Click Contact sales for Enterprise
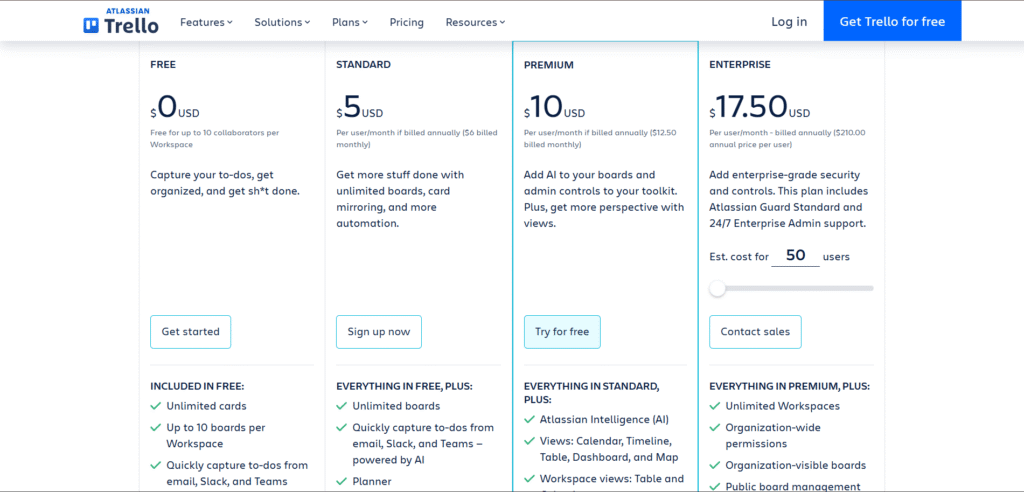This screenshot has height=492, width=1024. (755, 332)
